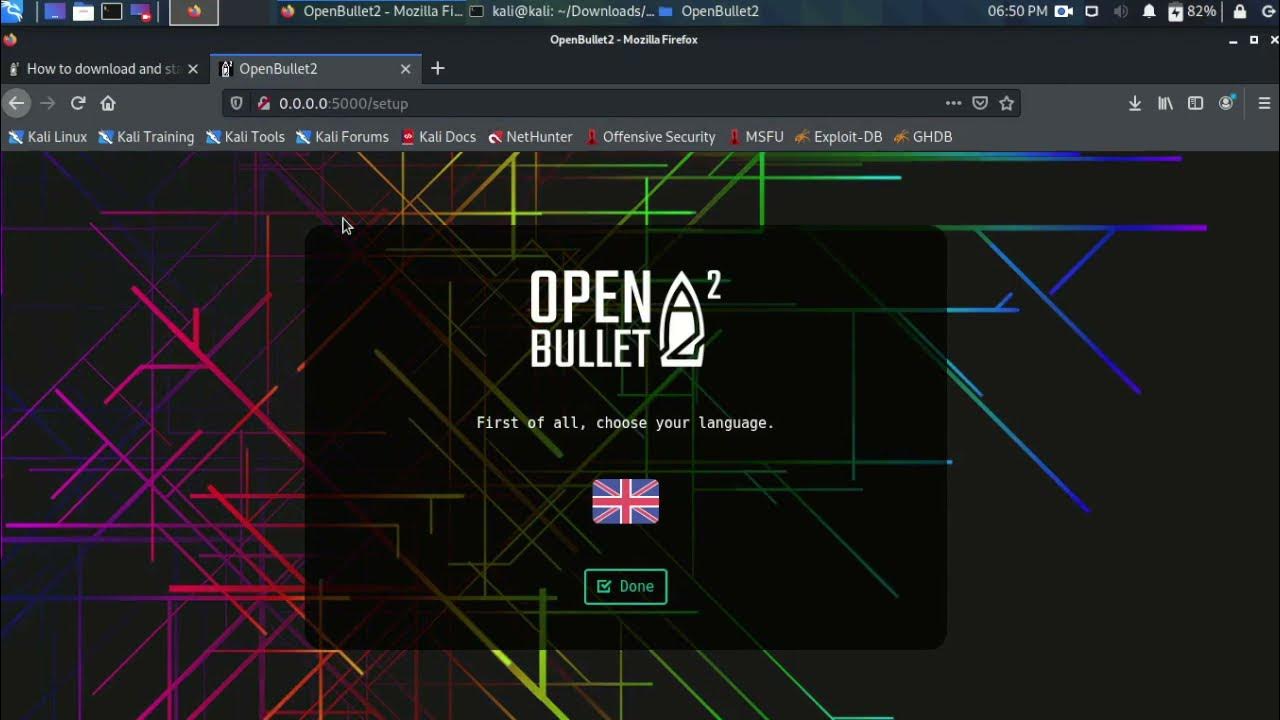The width and height of the screenshot is (1280, 720).
Task: Click the lock screen icon
Action: [1240, 11]
